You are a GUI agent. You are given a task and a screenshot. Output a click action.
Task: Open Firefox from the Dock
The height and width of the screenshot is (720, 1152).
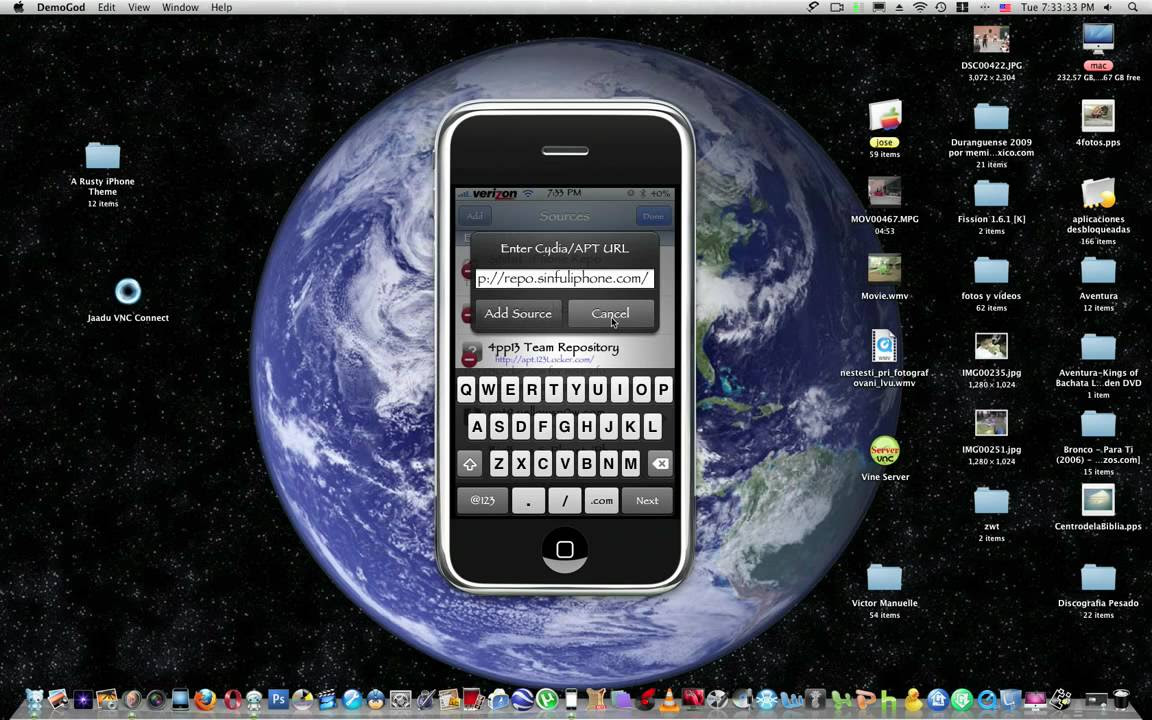(x=205, y=699)
